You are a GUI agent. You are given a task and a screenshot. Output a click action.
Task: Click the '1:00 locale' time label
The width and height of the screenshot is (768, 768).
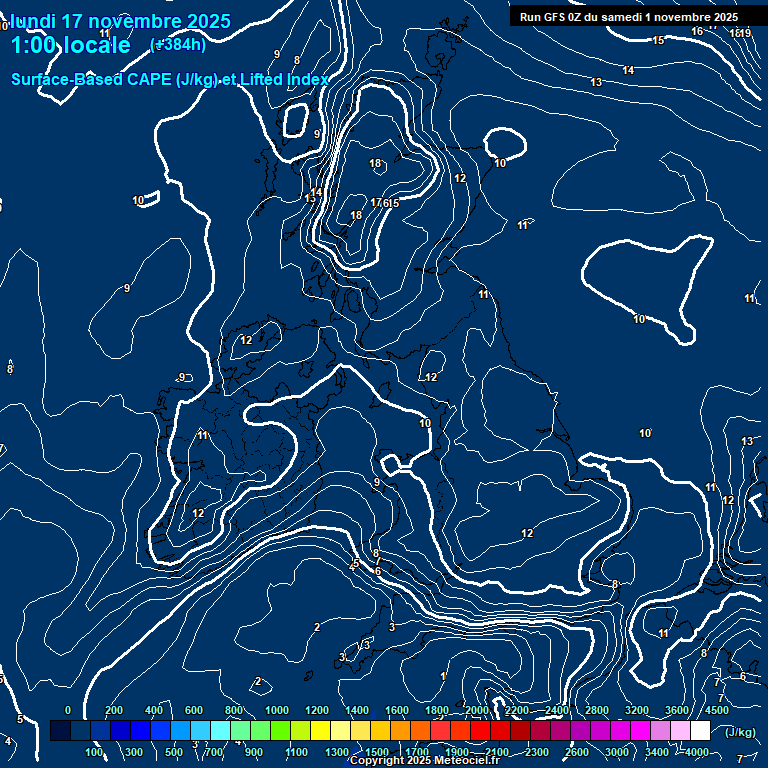71,46
